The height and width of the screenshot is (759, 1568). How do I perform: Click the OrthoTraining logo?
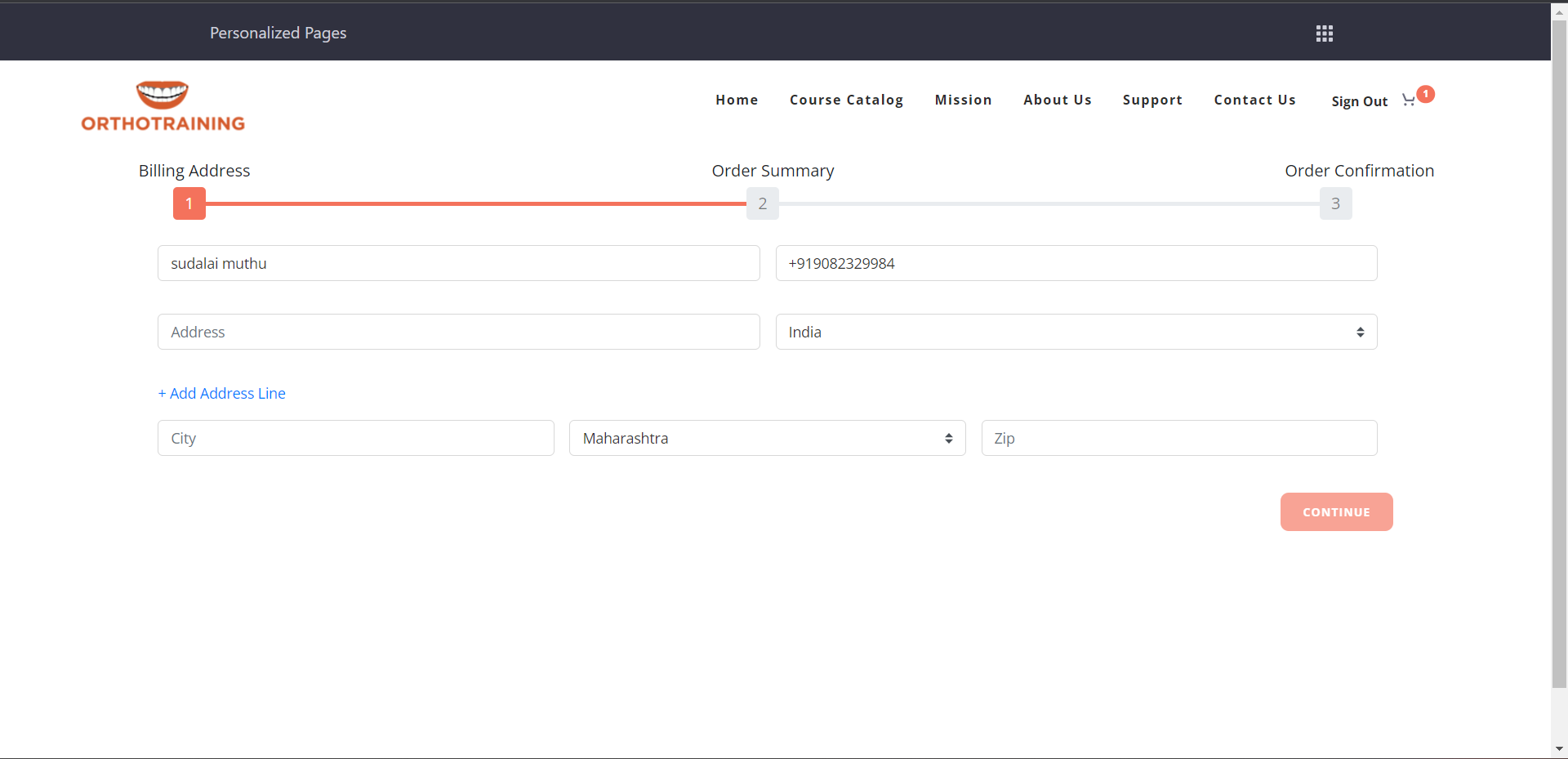point(163,106)
